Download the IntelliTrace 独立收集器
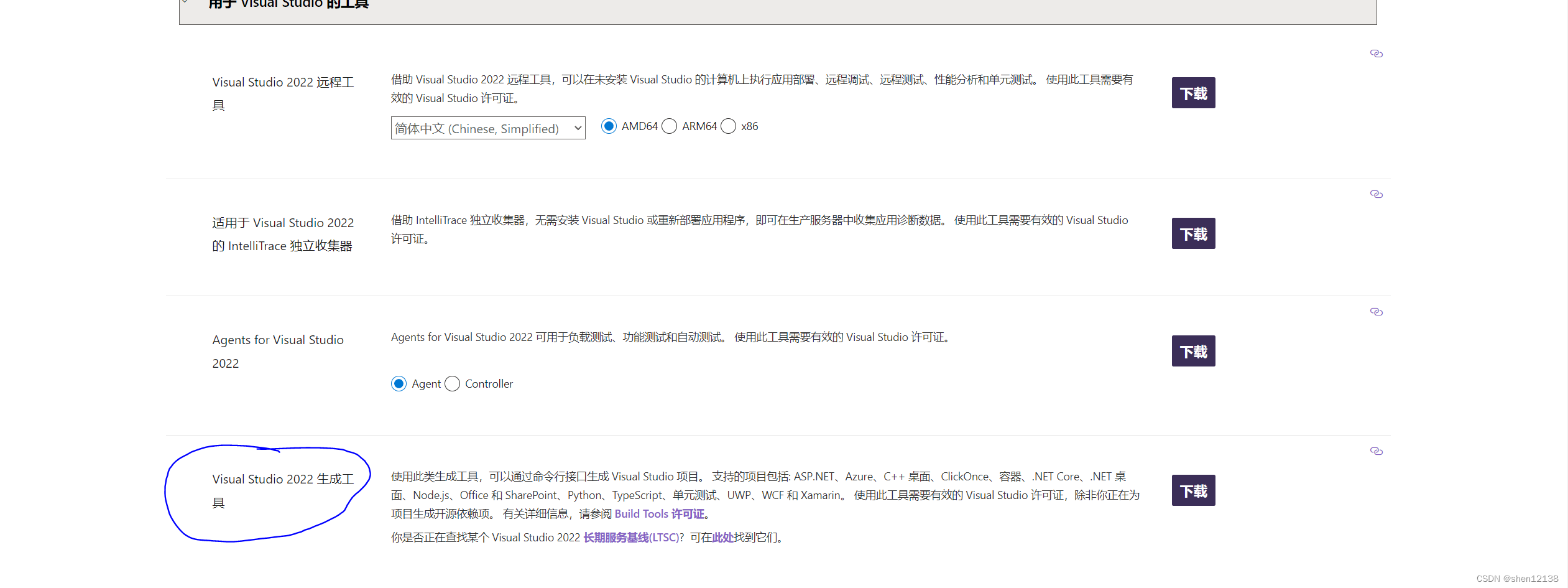1568x588 pixels. point(1193,233)
